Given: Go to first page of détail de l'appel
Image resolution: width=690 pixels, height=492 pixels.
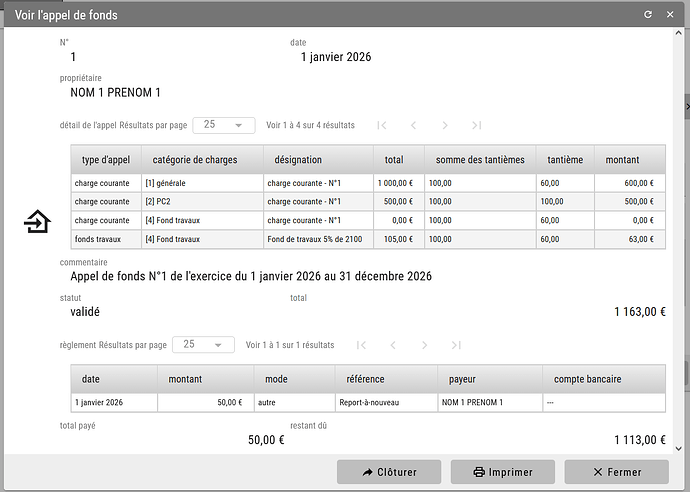Looking at the screenshot, I should tap(382, 125).
